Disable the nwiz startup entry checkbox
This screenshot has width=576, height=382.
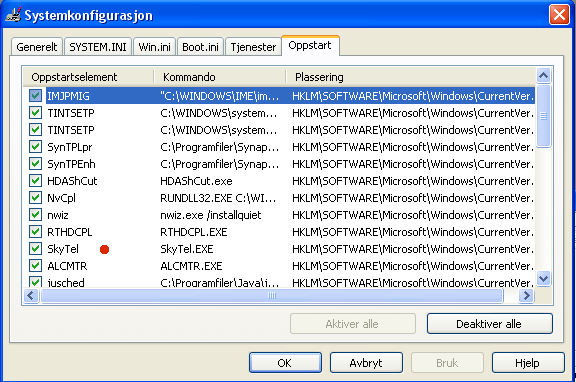coord(35,215)
